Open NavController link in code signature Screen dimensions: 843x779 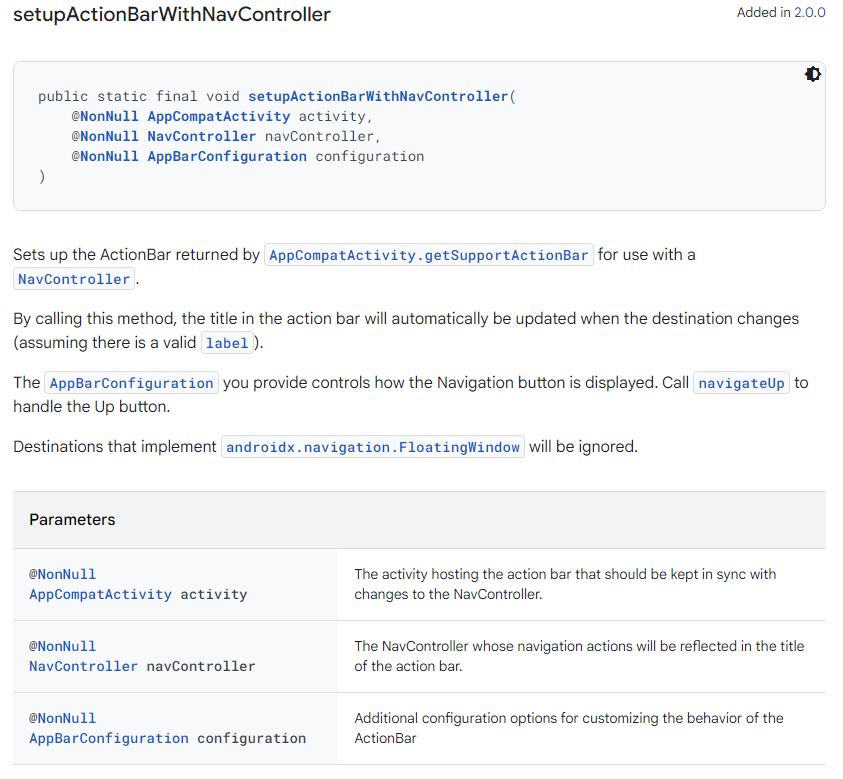coord(202,136)
